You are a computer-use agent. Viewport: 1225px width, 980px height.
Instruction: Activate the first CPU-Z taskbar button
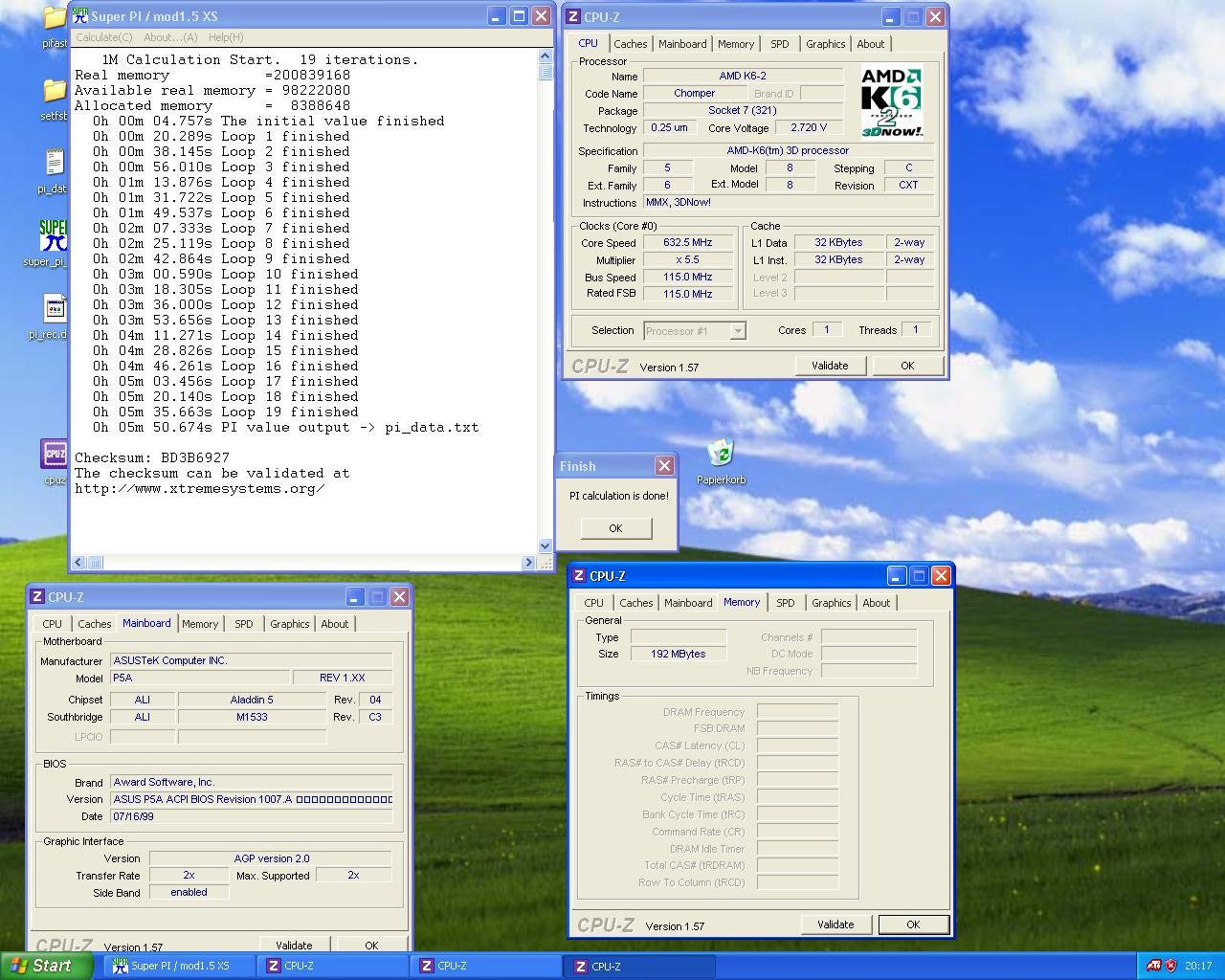pos(334,966)
